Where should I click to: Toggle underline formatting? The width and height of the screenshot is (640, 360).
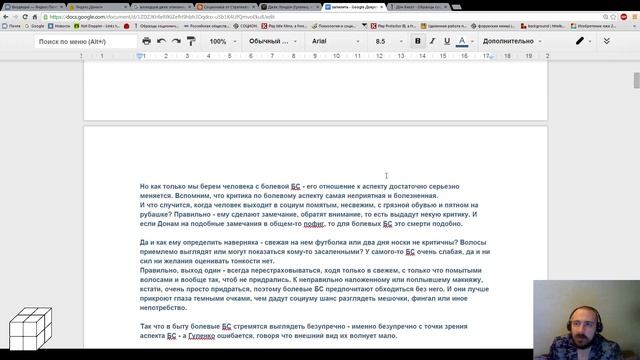(447, 41)
